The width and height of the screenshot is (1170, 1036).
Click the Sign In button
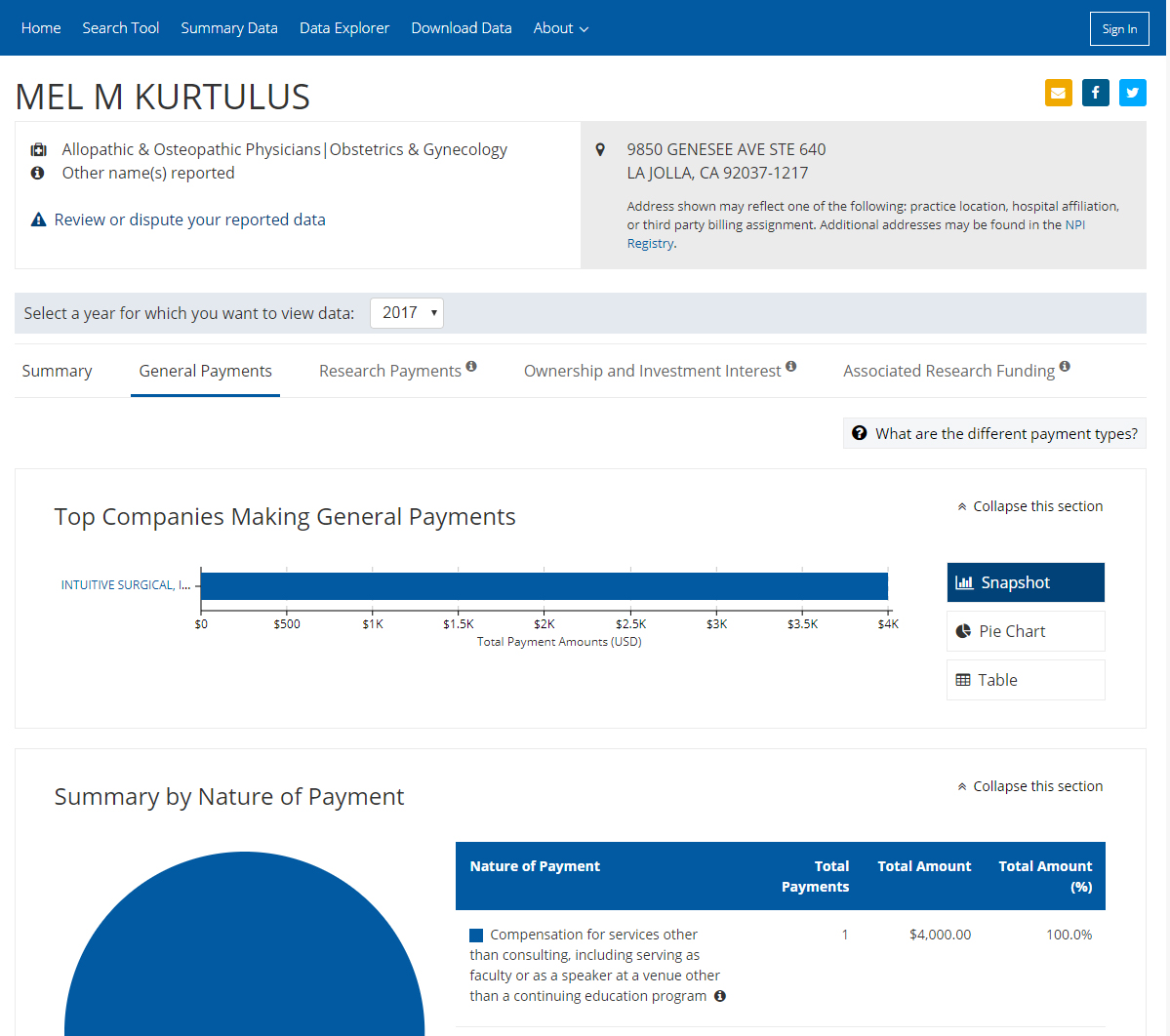pyautogui.click(x=1118, y=29)
